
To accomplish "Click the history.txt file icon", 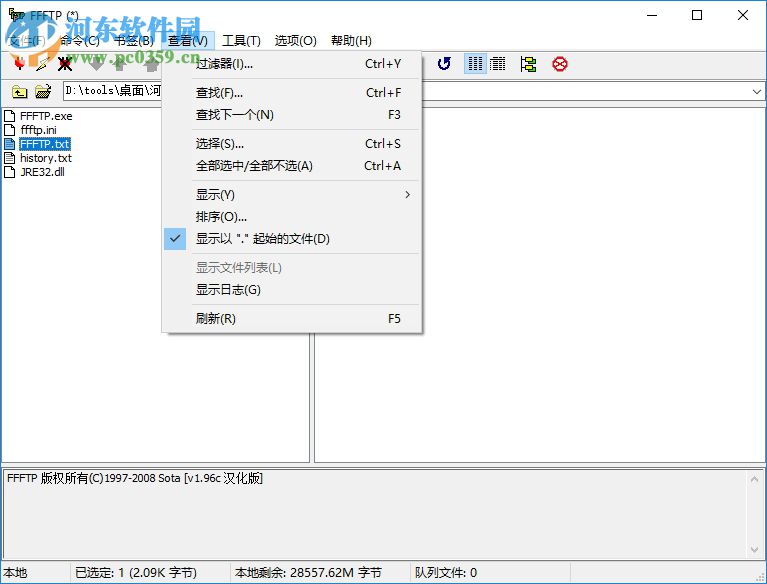I will click(10, 157).
